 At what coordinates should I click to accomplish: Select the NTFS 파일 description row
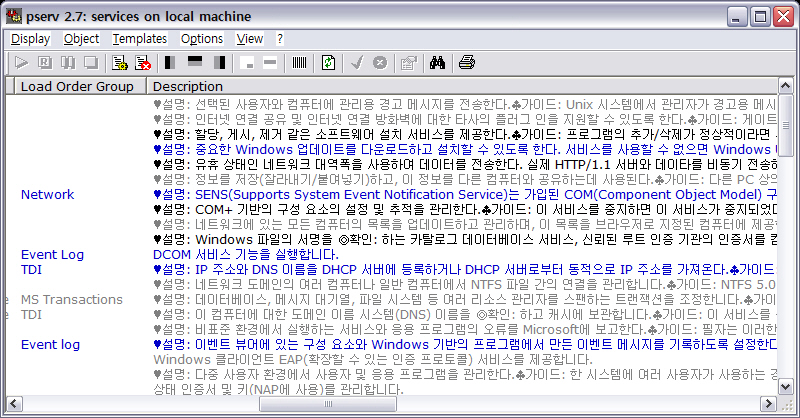coord(465,284)
